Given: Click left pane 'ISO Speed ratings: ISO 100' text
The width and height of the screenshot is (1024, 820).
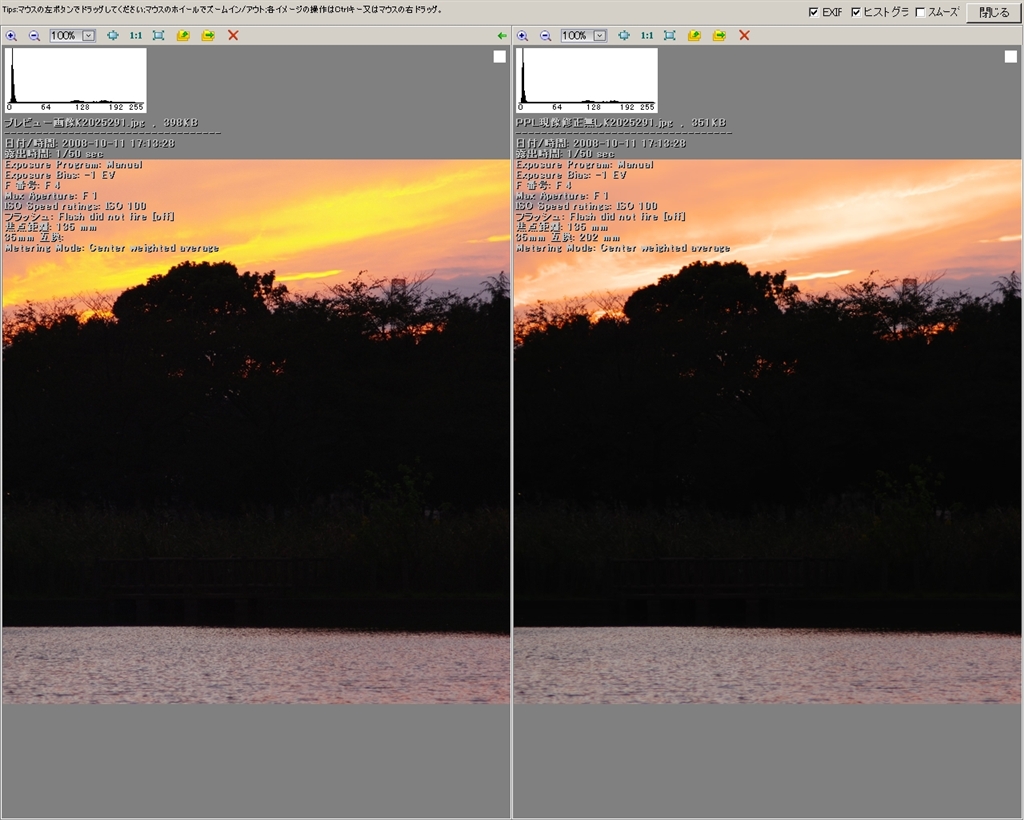Looking at the screenshot, I should pos(76,206).
